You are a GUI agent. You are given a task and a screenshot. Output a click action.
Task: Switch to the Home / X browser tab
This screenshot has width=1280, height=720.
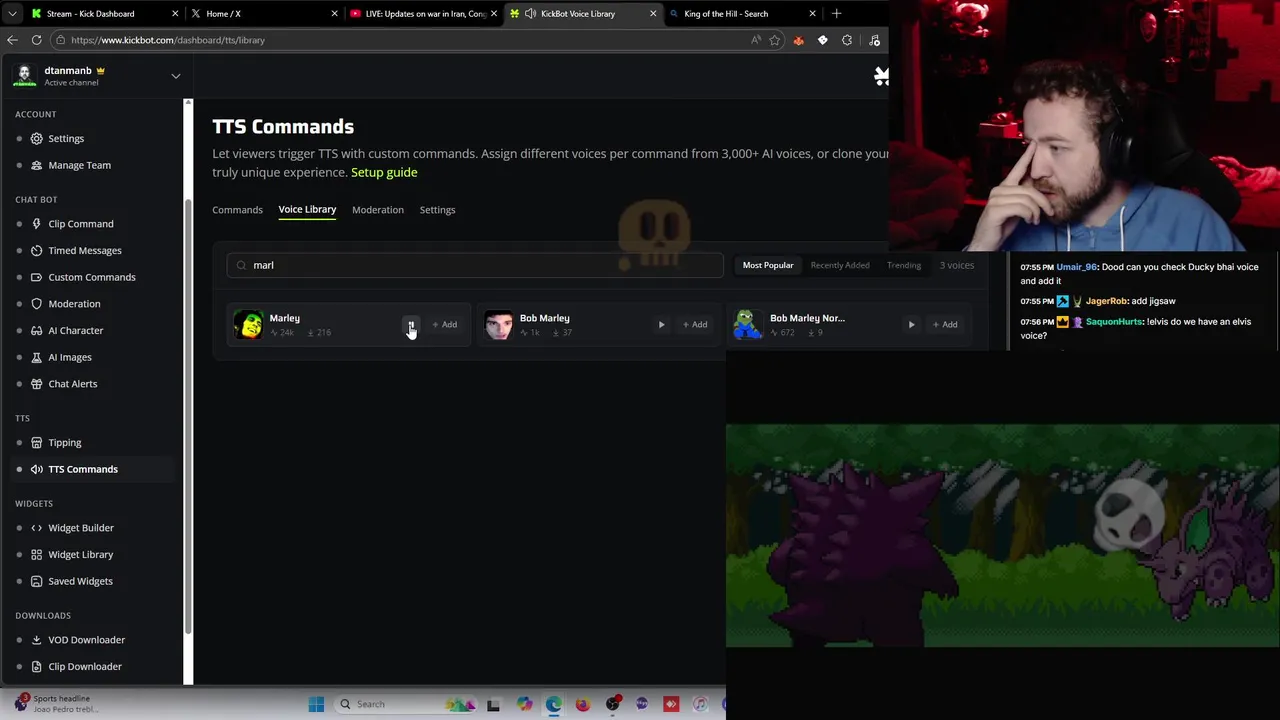pos(264,14)
